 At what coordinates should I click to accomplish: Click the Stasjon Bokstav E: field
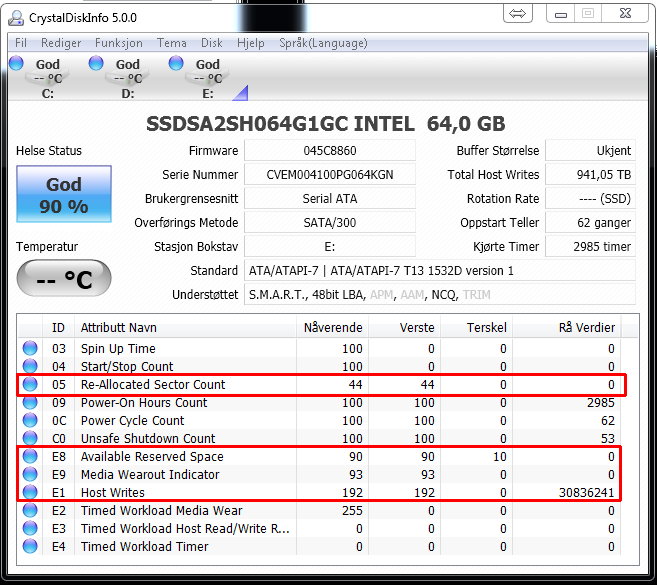tap(330, 246)
